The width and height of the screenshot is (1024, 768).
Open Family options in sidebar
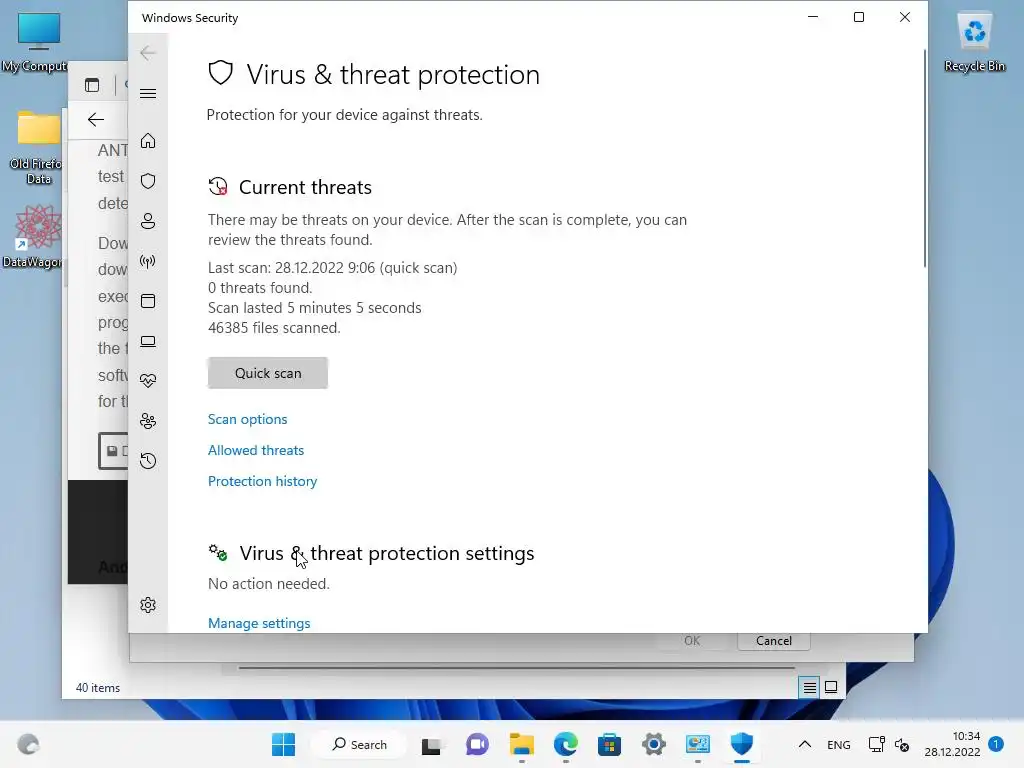tap(148, 421)
